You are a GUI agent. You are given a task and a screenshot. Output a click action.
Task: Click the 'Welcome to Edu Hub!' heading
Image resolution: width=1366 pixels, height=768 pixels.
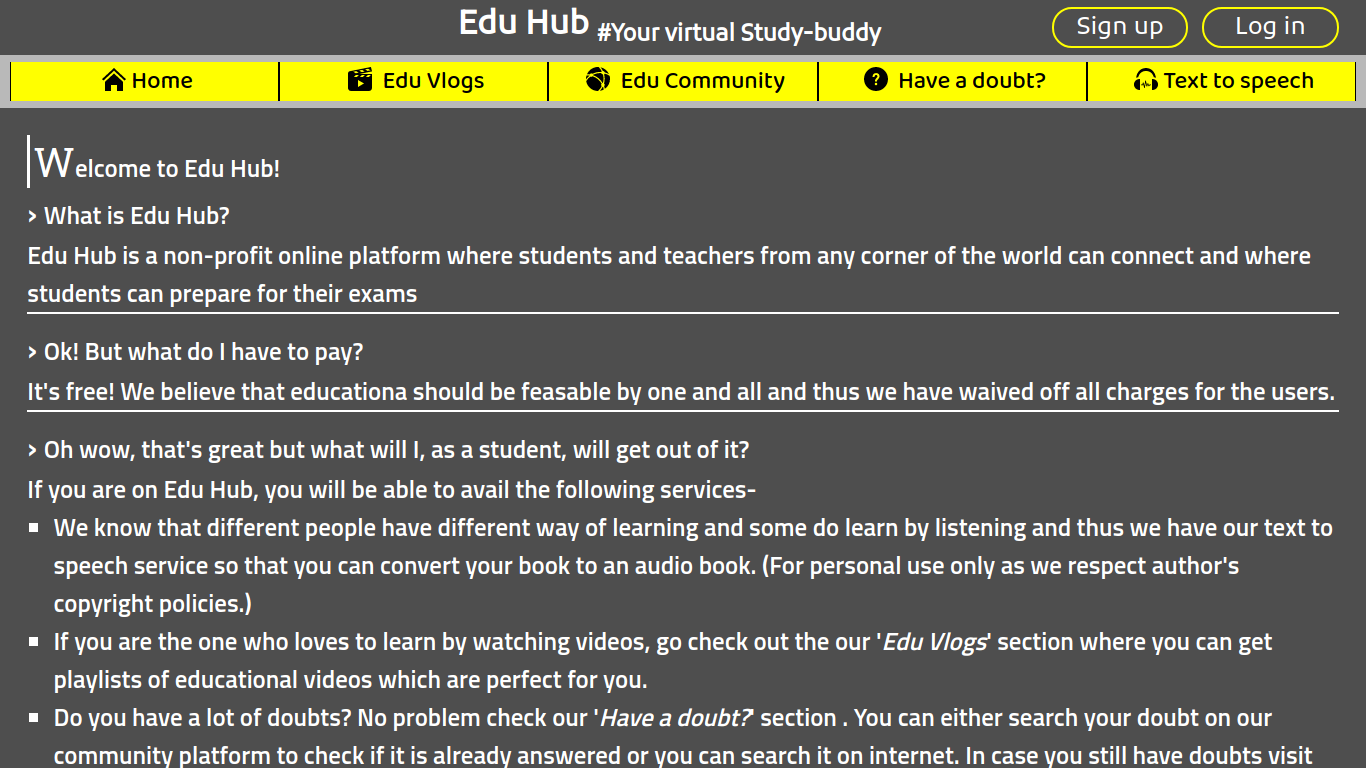click(157, 165)
